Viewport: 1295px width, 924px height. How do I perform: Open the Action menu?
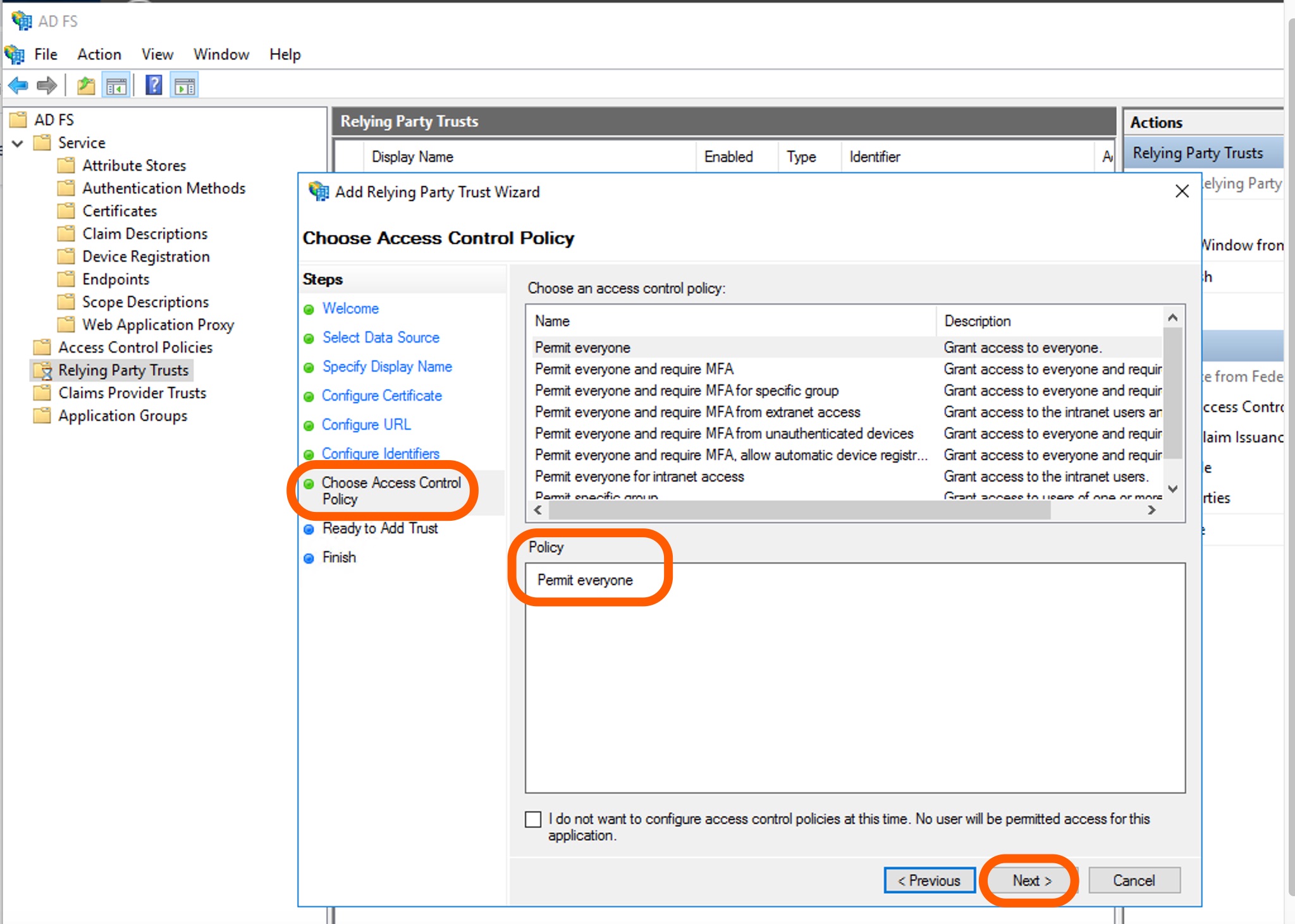[99, 54]
